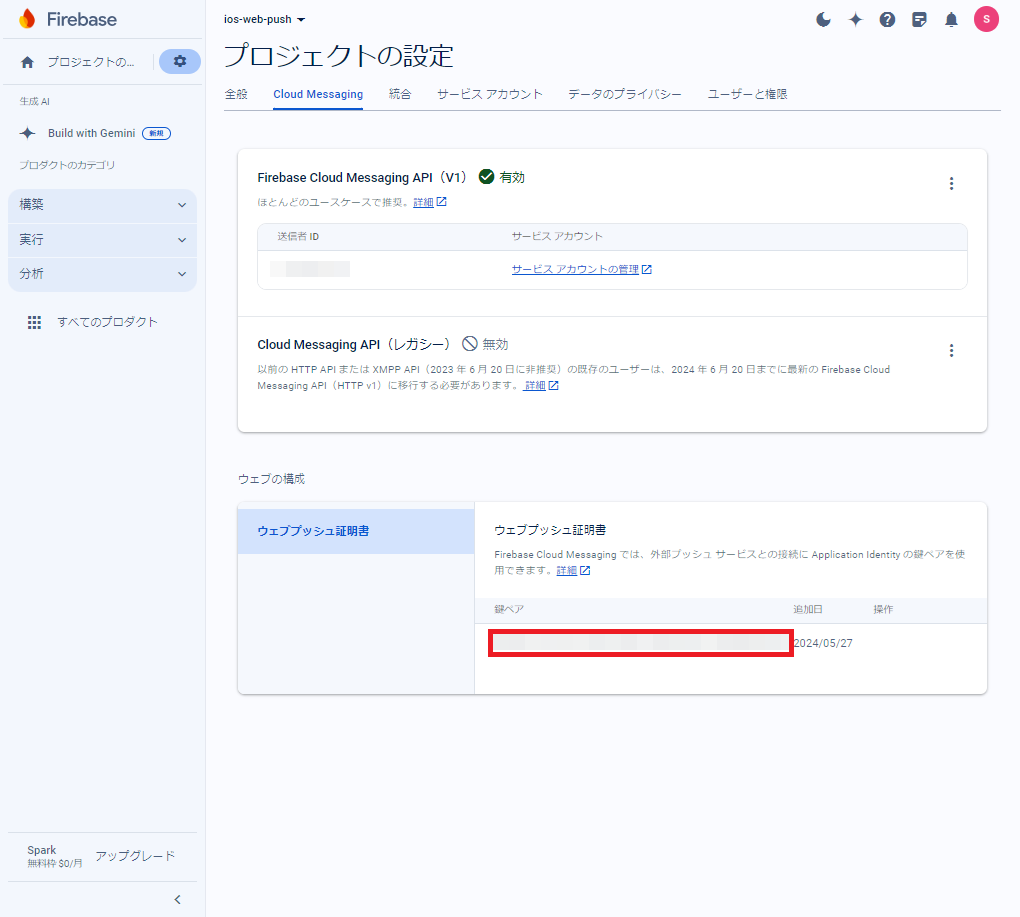1020x917 pixels.
Task: Open the kebab menu on the legacy API card
Action: tap(951, 350)
